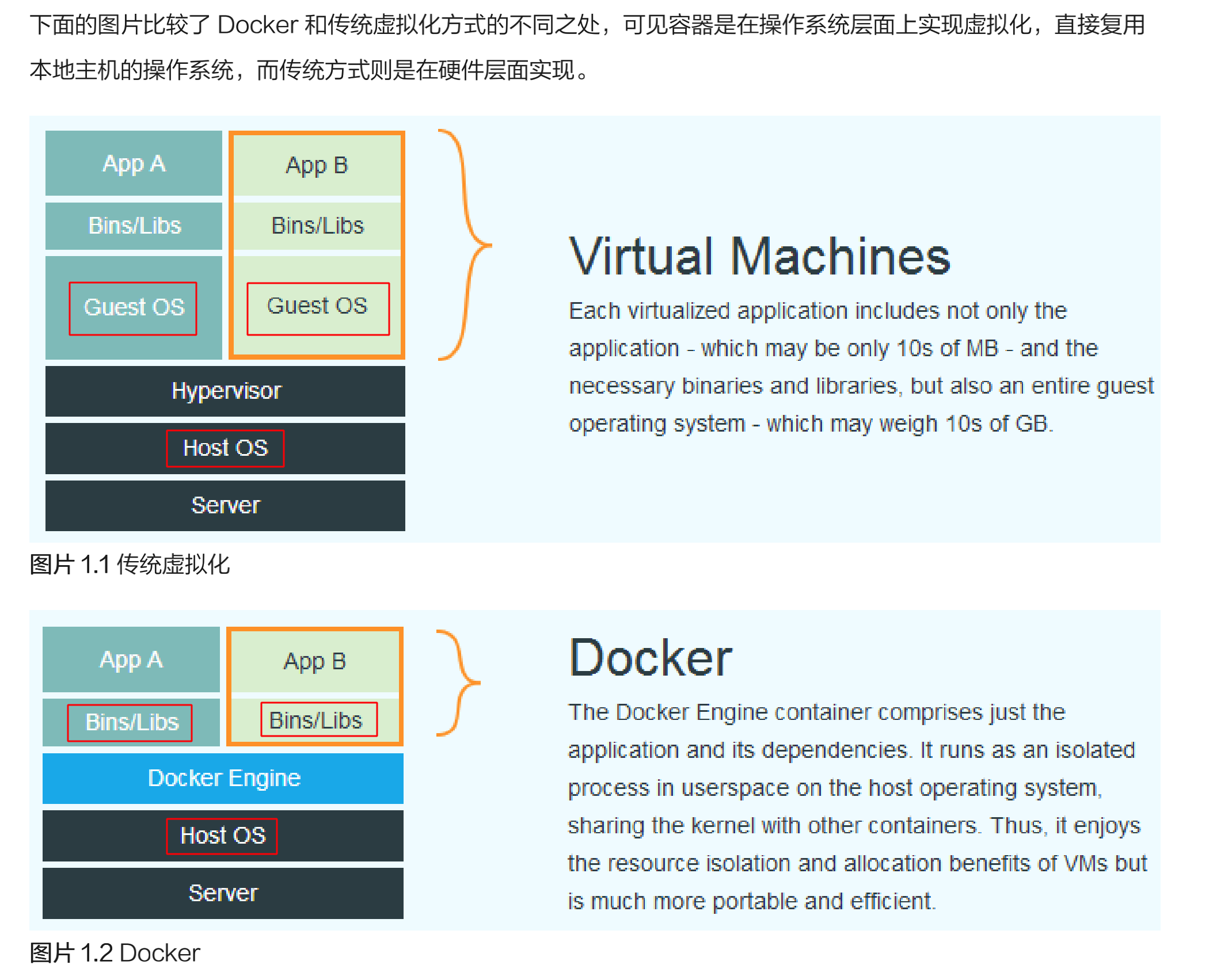Click the line "is much more portable and efficient."
Screen dimensions: 1232x976
point(752,901)
